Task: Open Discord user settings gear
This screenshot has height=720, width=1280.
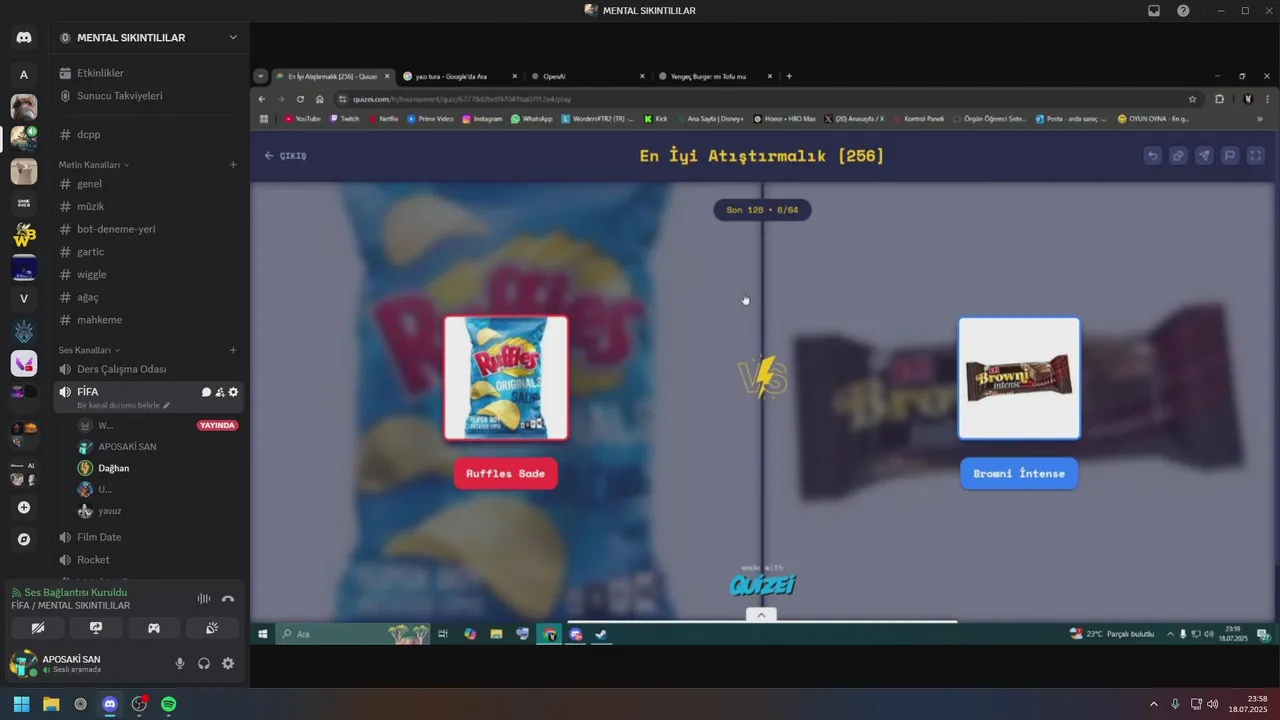Action: 228,663
